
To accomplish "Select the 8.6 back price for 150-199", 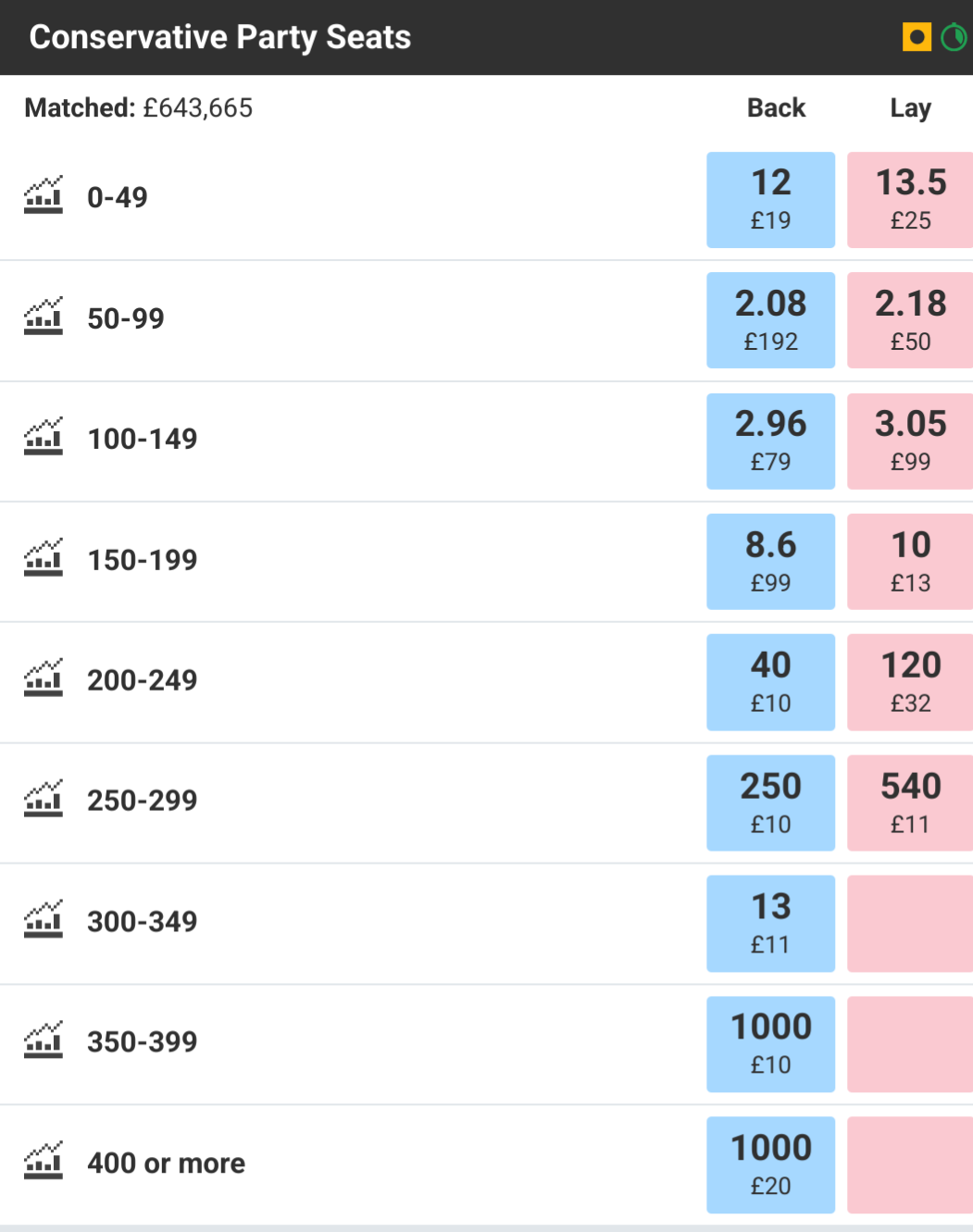I will click(770, 562).
